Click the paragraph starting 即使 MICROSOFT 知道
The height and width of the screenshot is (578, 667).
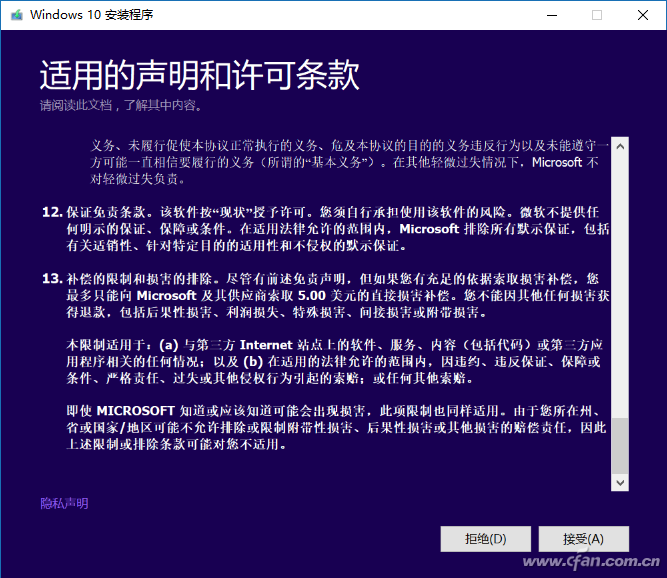[x=336, y=427]
